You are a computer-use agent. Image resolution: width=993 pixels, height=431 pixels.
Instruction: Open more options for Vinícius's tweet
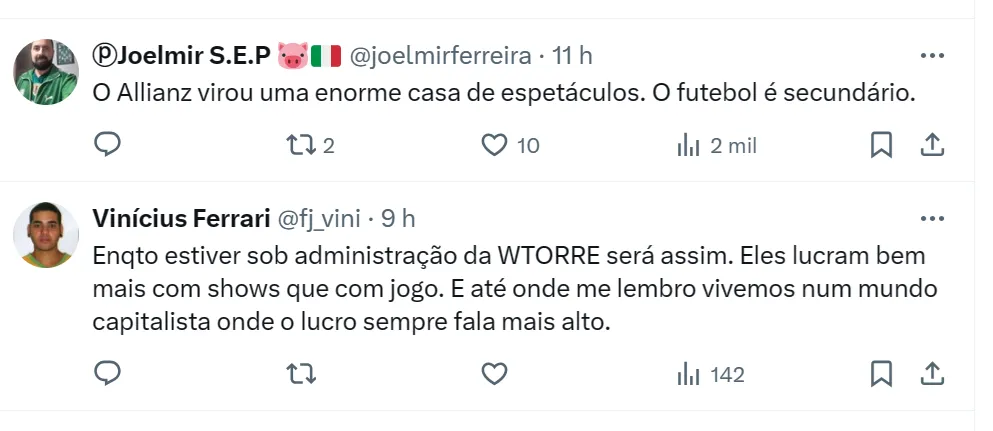click(x=931, y=217)
